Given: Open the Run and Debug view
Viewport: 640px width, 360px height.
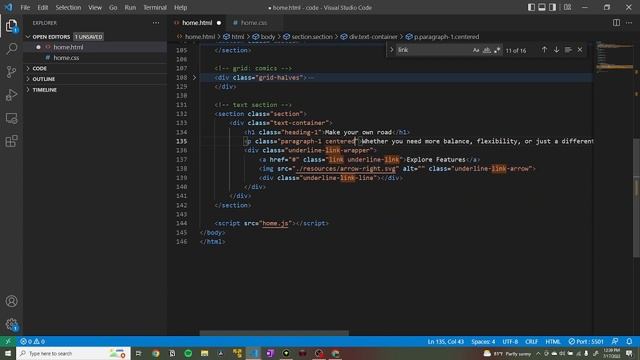Looking at the screenshot, I should [x=11, y=95].
